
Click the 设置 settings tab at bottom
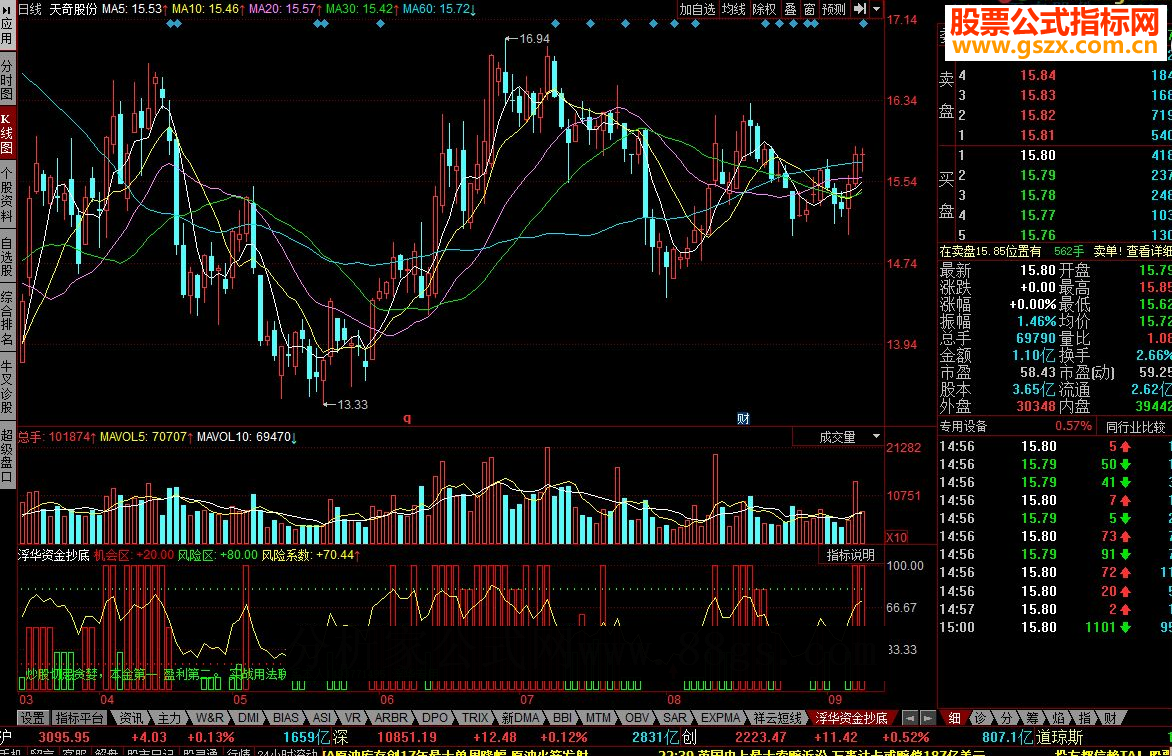click(32, 718)
